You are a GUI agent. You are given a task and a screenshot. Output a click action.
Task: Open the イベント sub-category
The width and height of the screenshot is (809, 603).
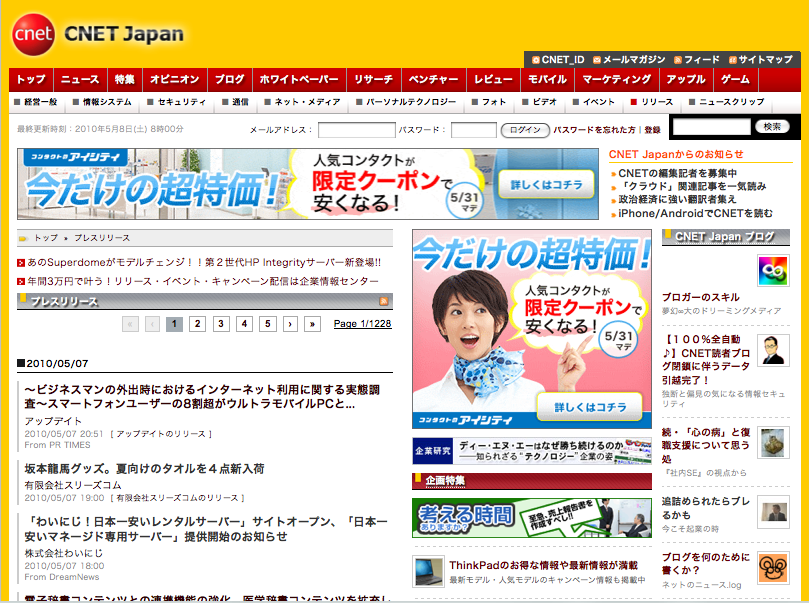pos(594,102)
